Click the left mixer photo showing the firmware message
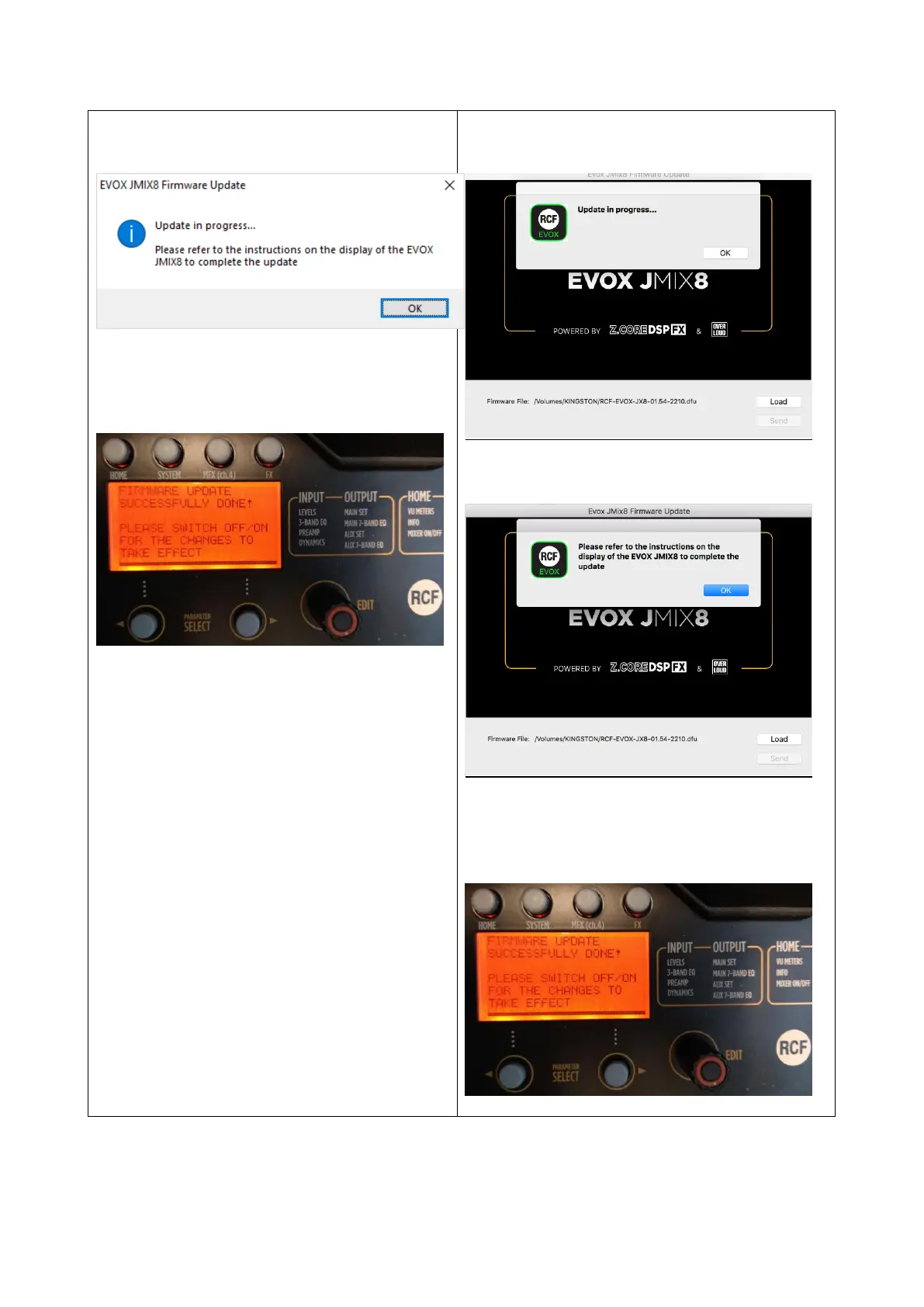This screenshot has height=1307, width=924. (x=270, y=539)
